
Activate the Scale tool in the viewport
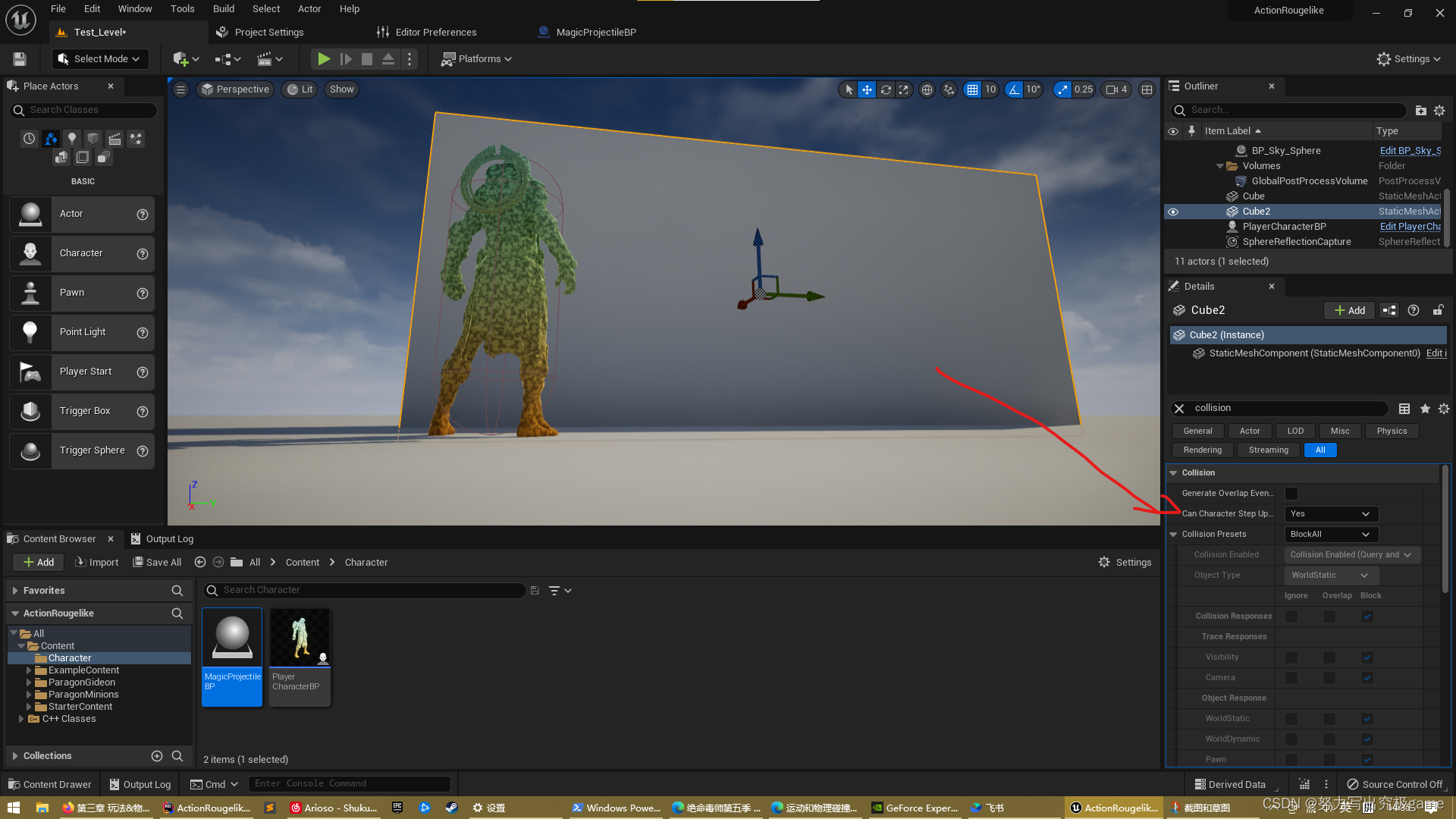tap(903, 89)
